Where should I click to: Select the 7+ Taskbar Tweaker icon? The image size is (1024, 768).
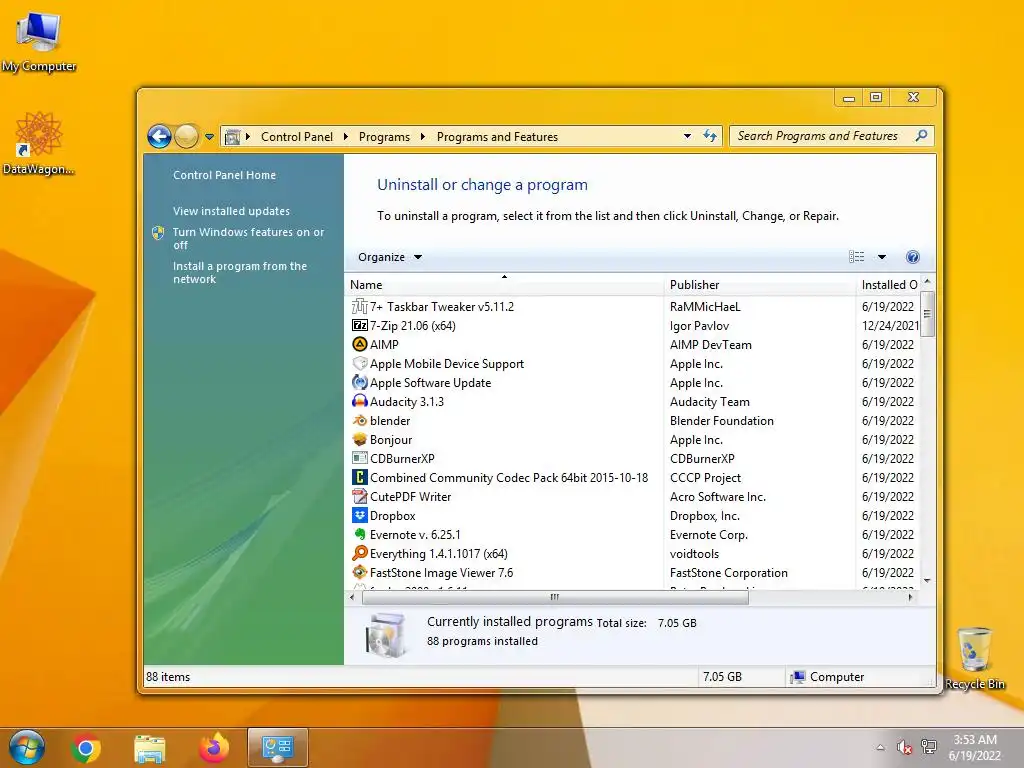(360, 306)
